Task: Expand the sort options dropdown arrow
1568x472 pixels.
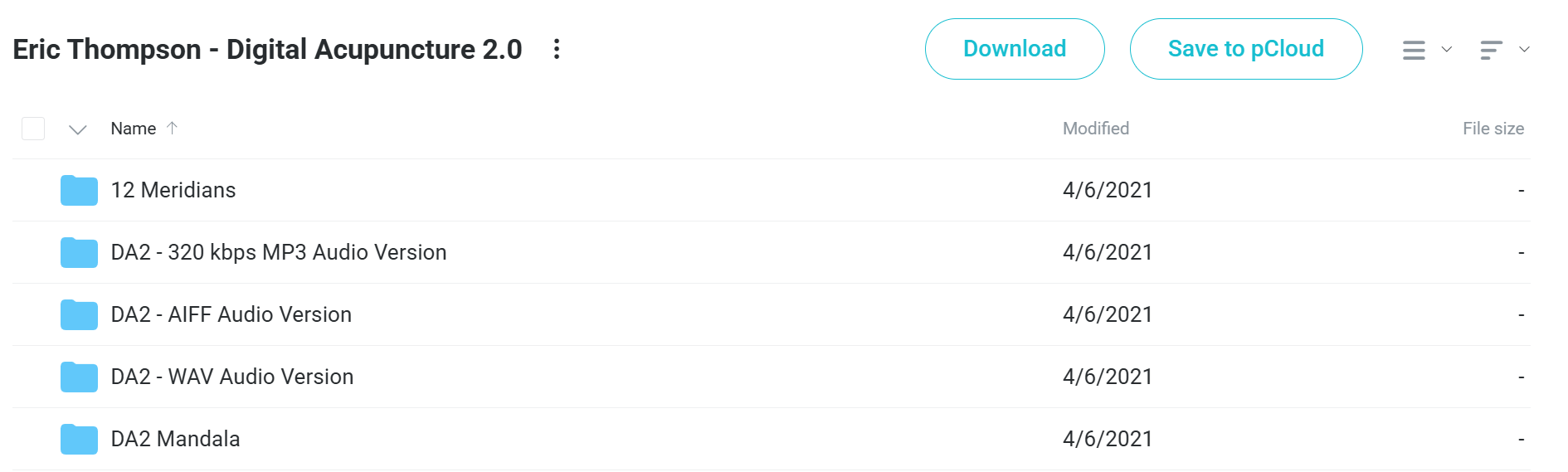Action: coord(1524,50)
